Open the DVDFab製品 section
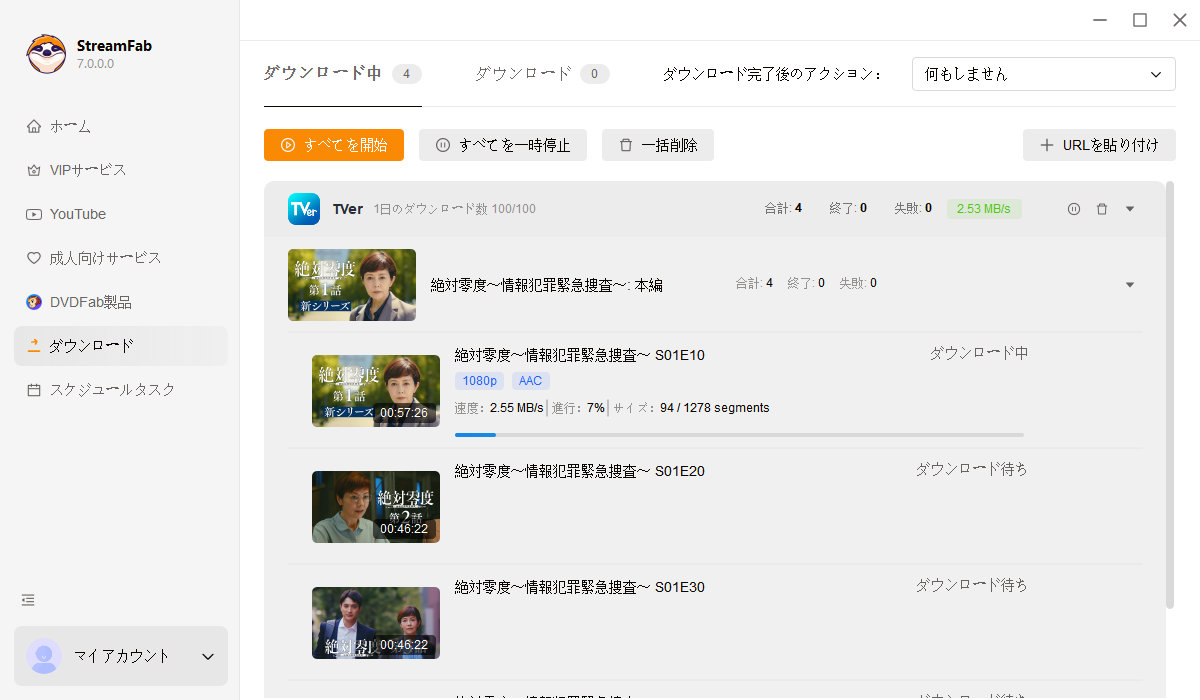1200x700 pixels. coord(34,301)
